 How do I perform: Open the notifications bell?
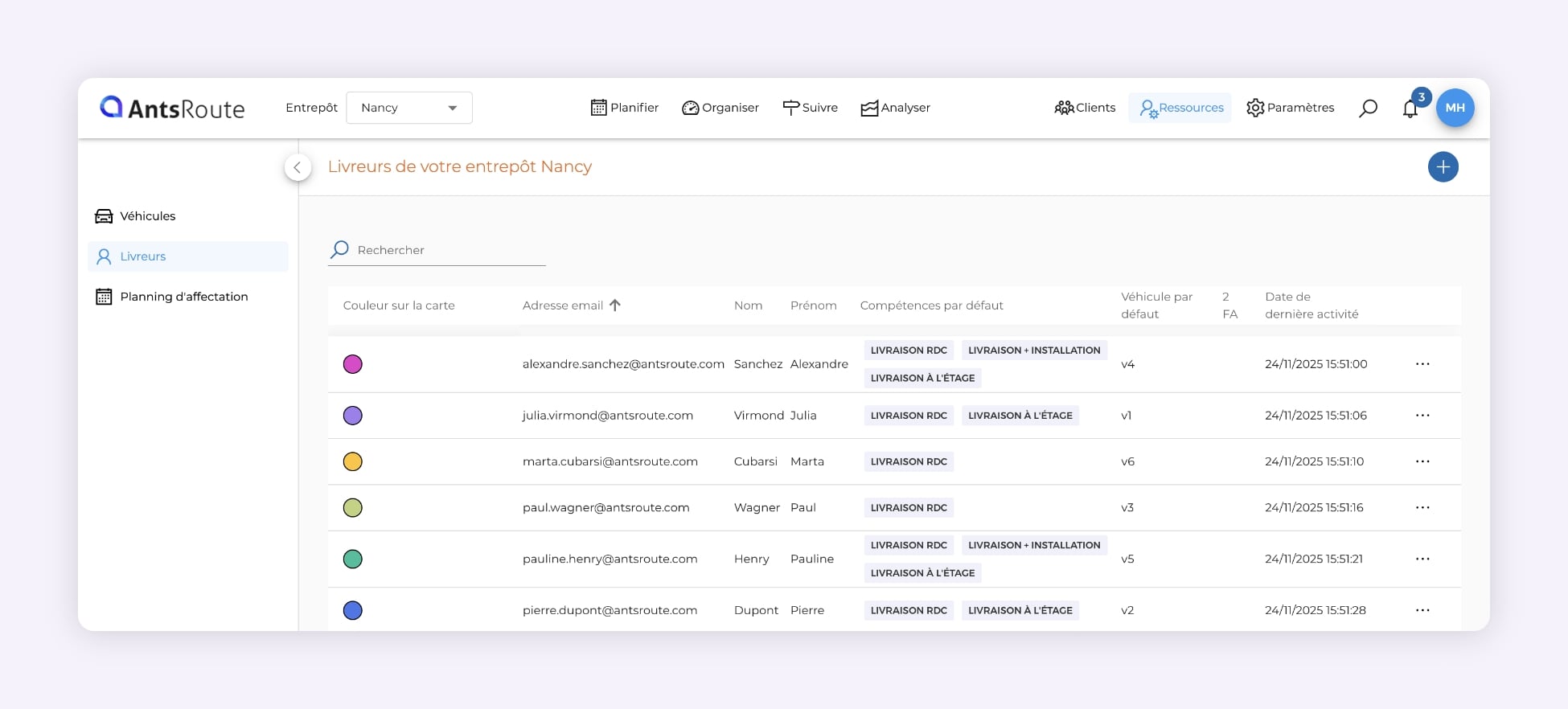click(1410, 109)
